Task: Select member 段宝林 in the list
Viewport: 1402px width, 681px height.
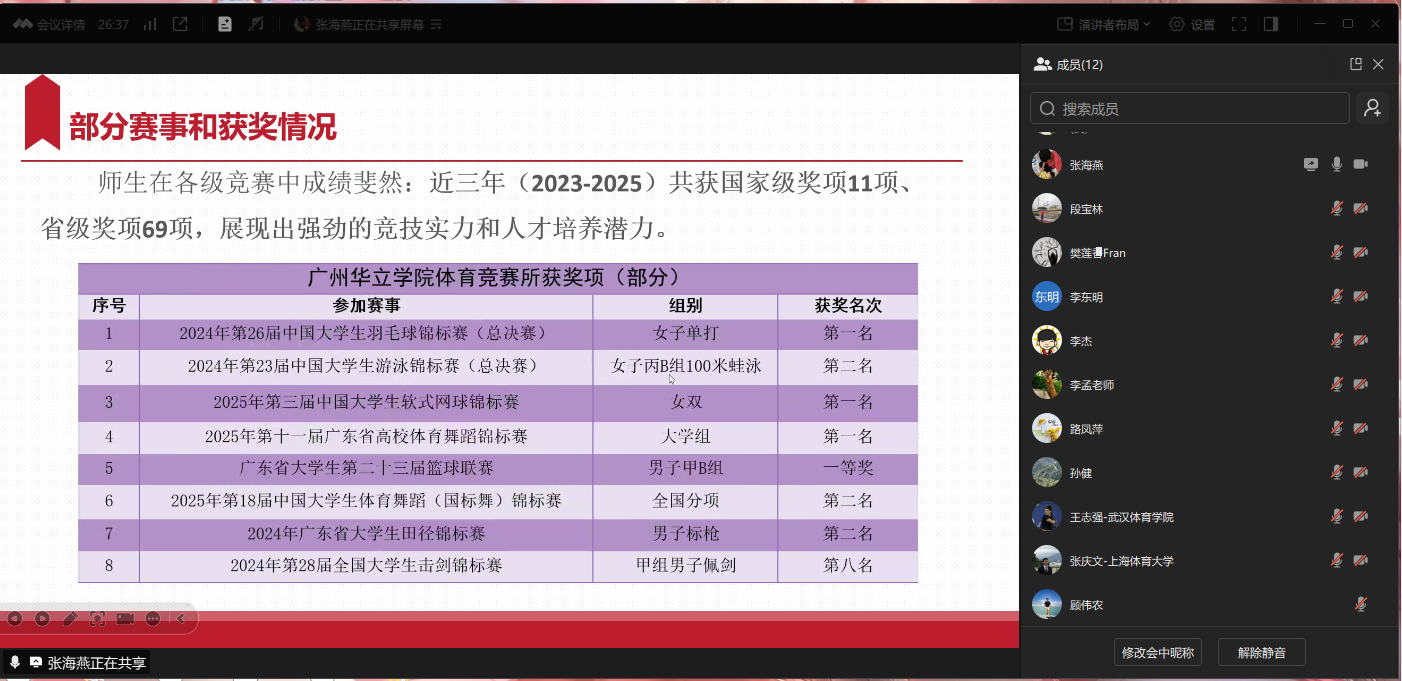Action: pyautogui.click(x=1209, y=208)
